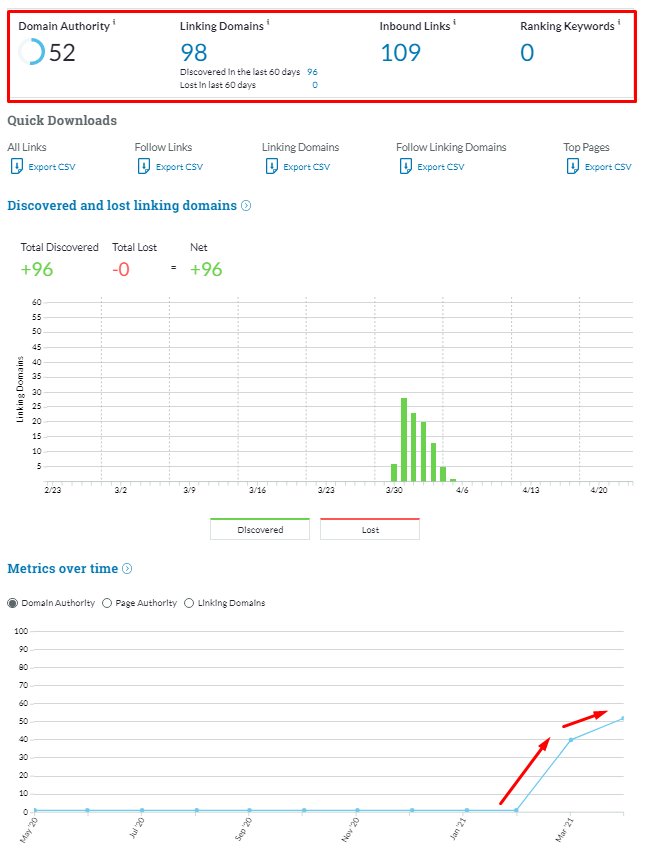Export CSV for Linking Domains
Image resolution: width=653 pixels, height=855 pixels.
[x=307, y=167]
